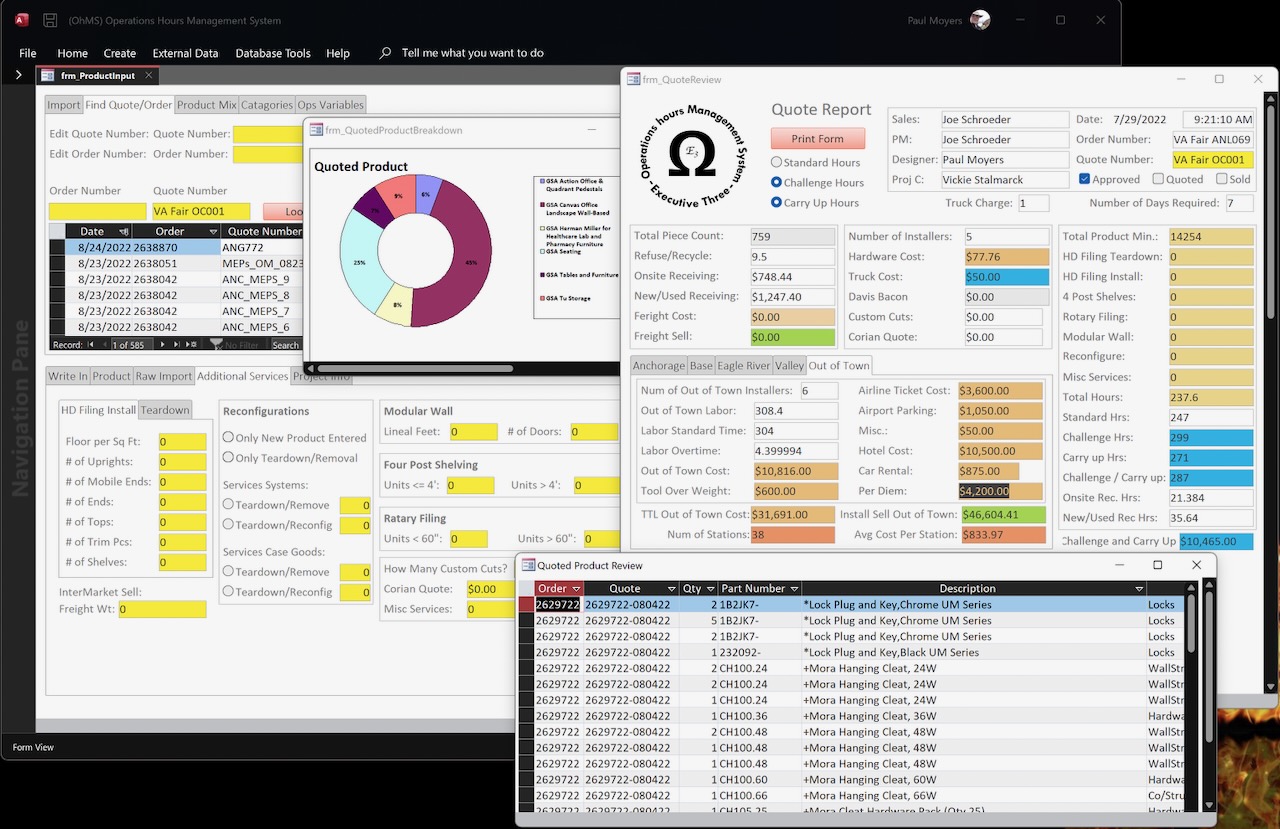Screen dimensions: 1280x829
Task: Click the new blank record icon
Action: click(190, 344)
